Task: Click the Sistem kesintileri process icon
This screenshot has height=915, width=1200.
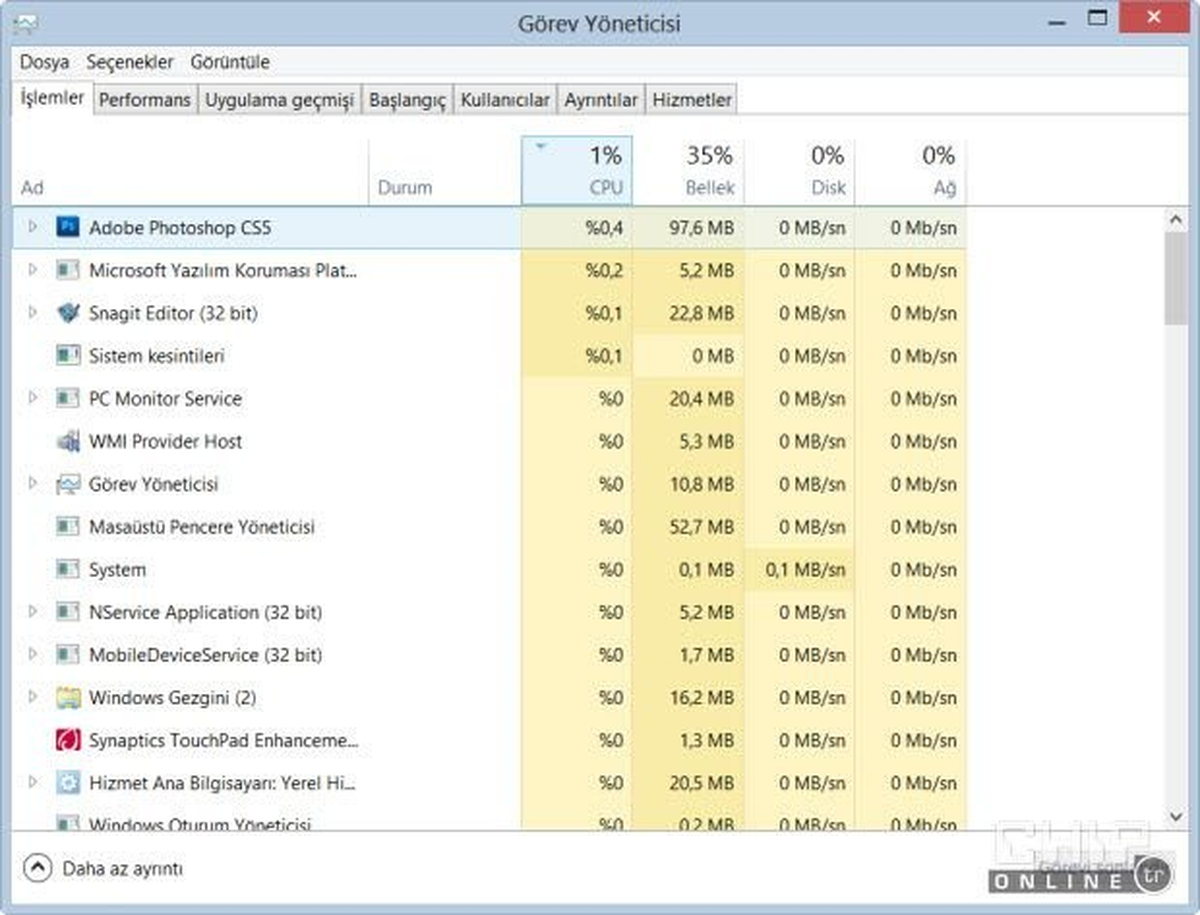Action: 68,356
